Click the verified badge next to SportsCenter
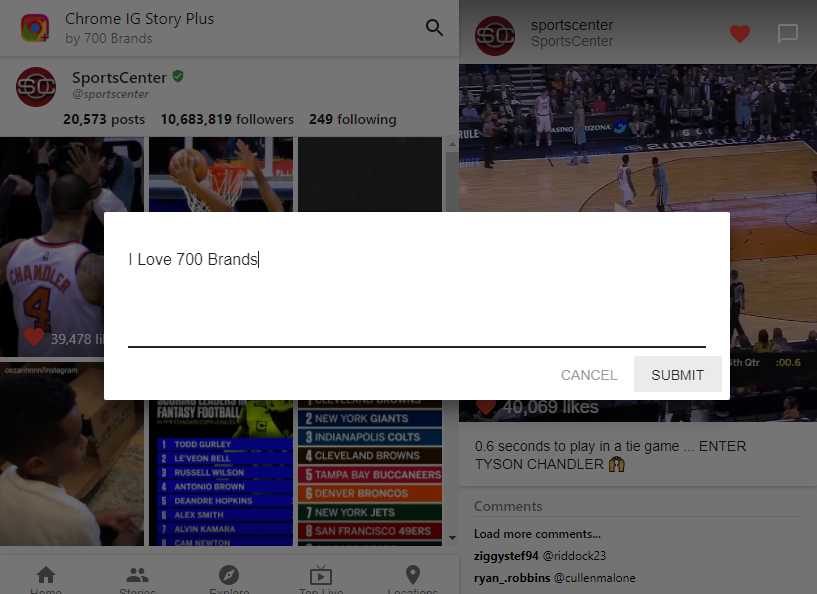This screenshot has width=817, height=594. point(178,77)
